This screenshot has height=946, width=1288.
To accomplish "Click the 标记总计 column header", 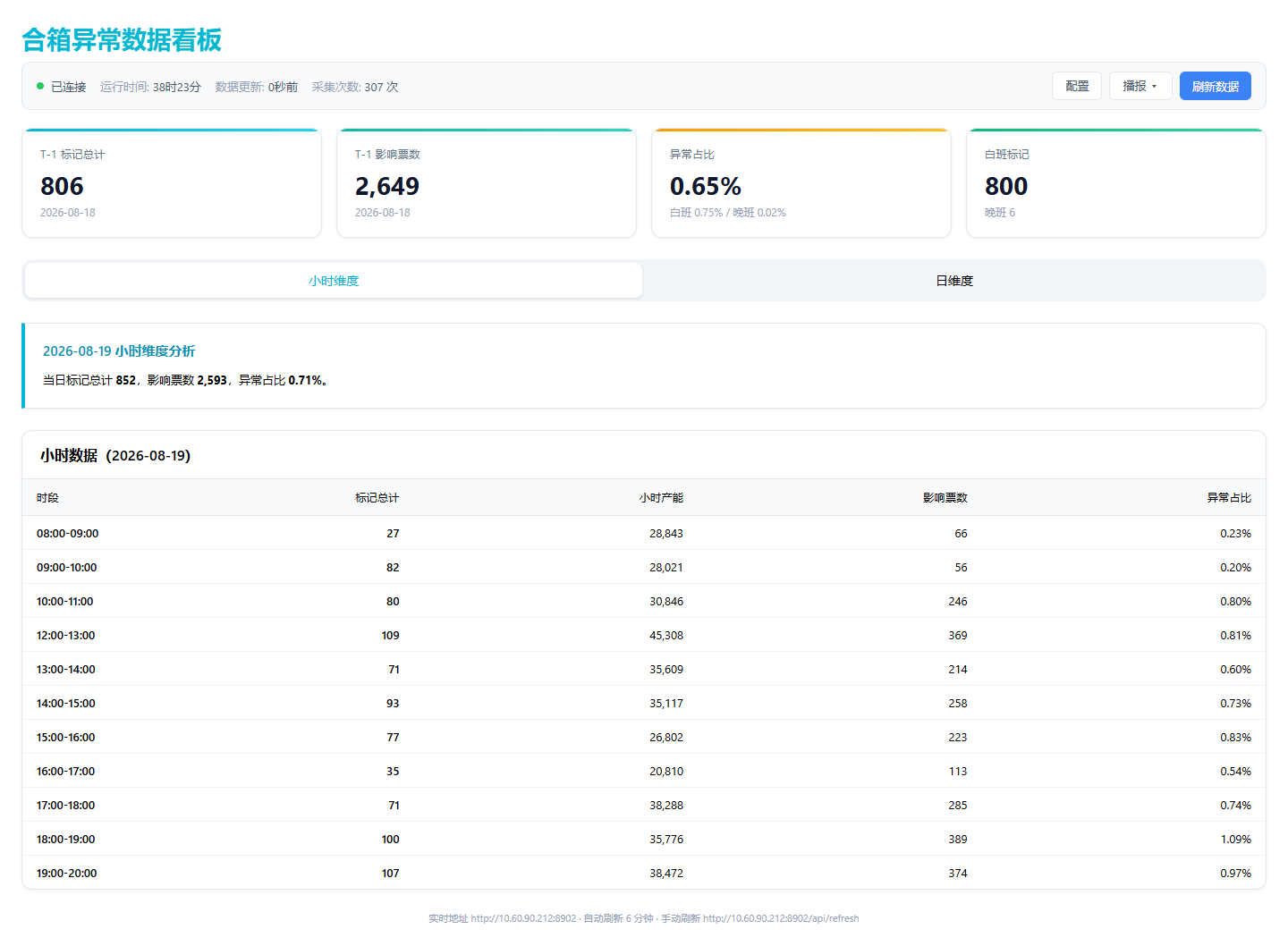I will 377,498.
